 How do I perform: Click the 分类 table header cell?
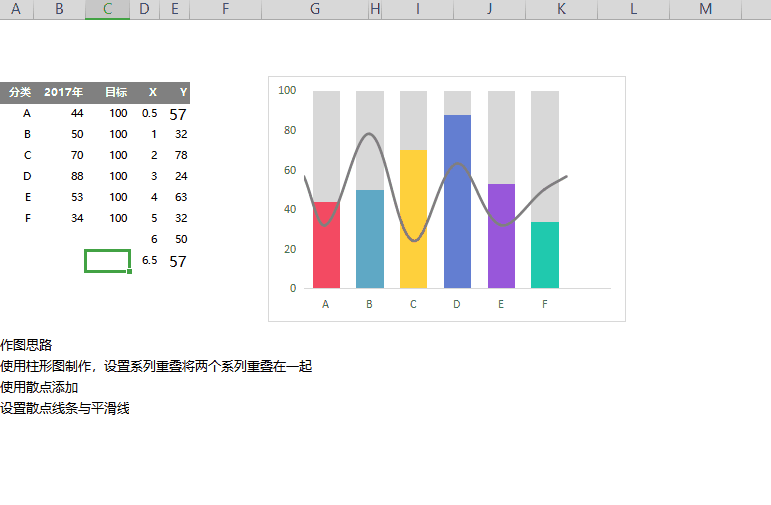pos(20,92)
